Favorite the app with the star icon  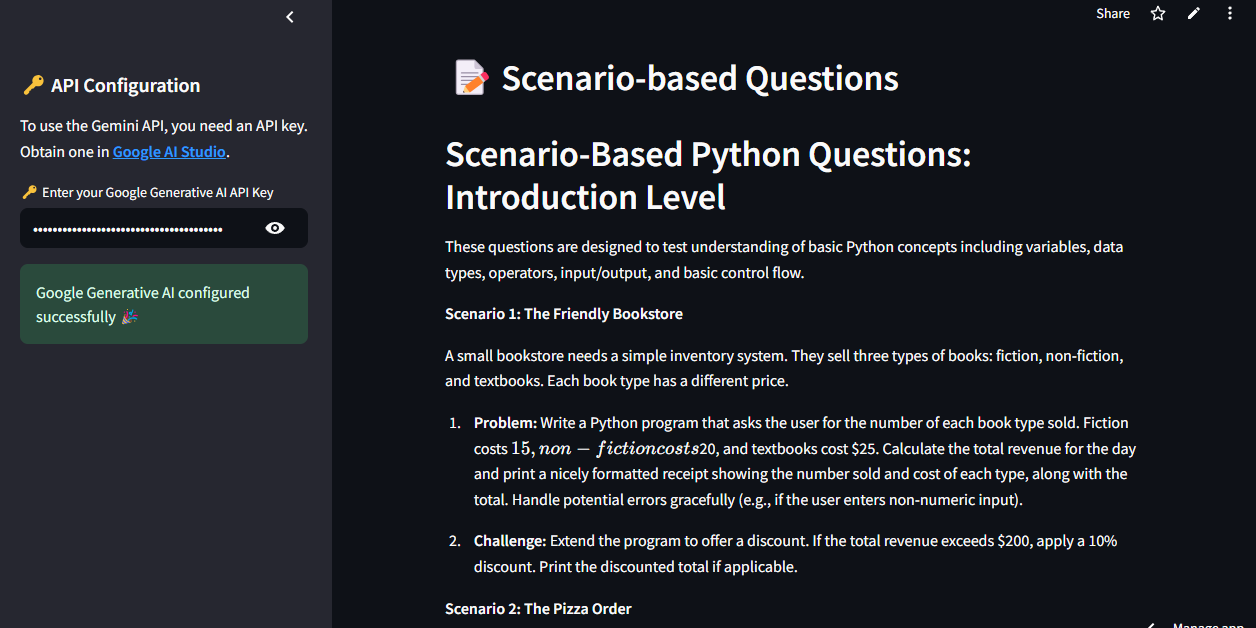click(x=1158, y=14)
